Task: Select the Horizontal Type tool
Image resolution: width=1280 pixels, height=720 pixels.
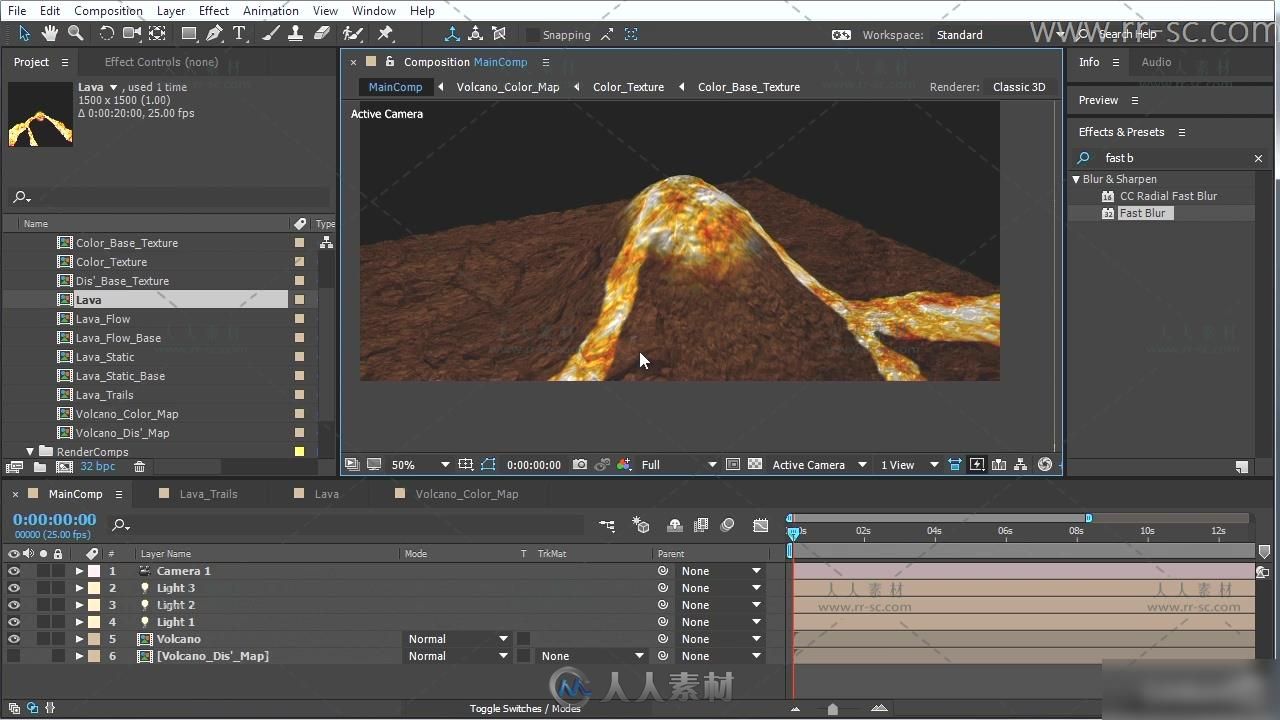Action: coord(240,34)
